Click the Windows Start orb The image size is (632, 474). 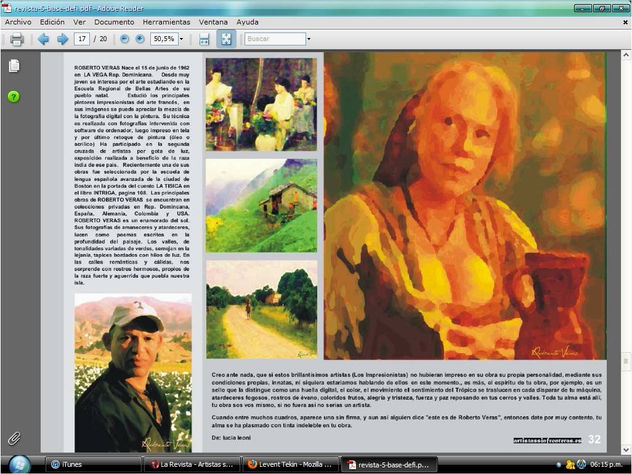tap(19, 464)
